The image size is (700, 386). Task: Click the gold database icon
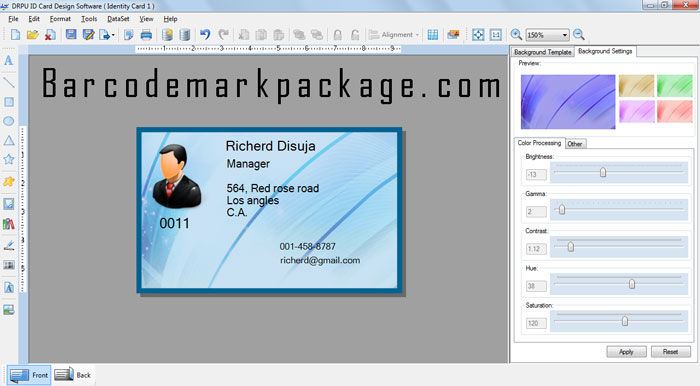(167, 35)
